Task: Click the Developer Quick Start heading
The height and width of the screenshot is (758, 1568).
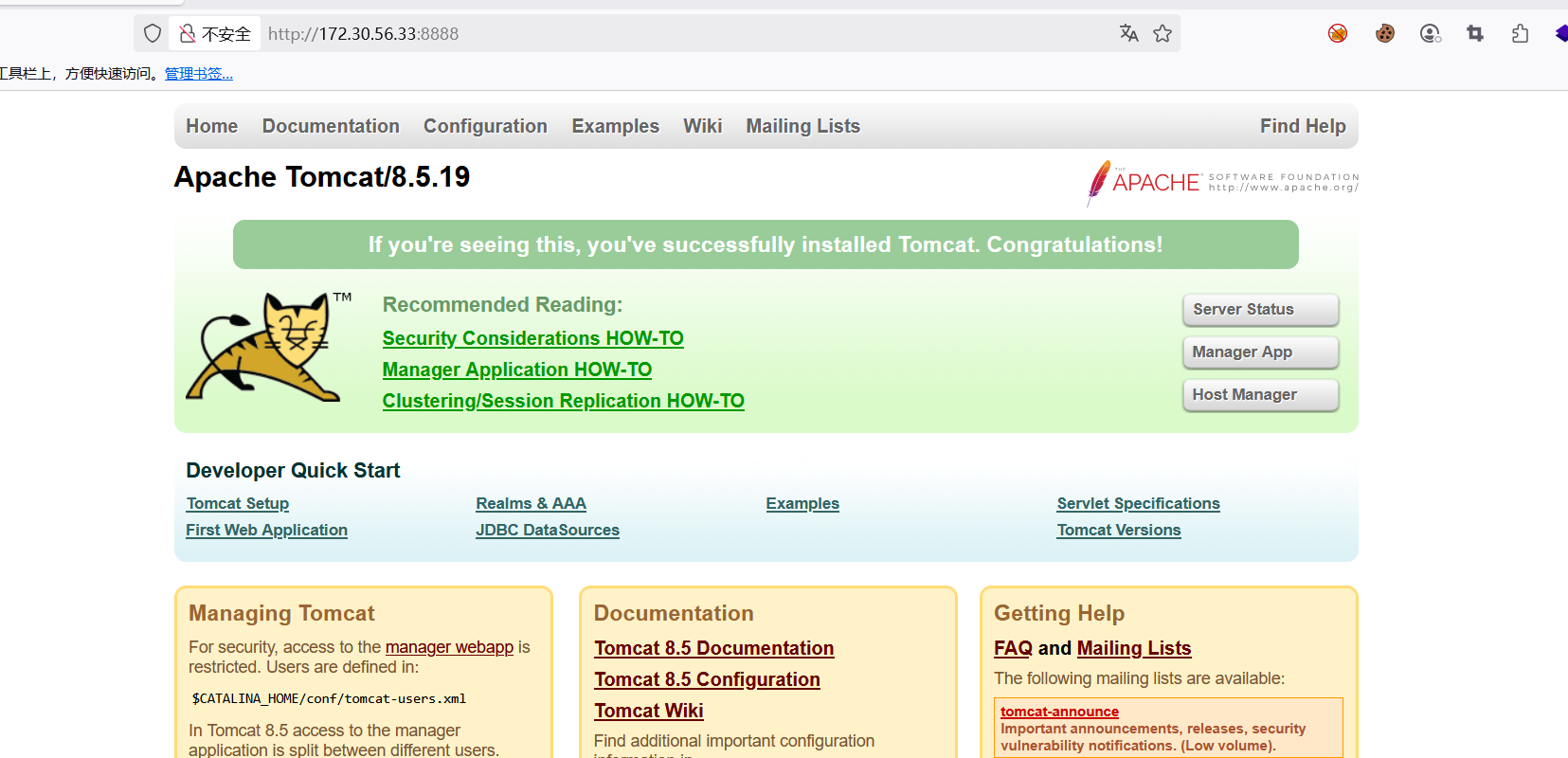Action: click(x=293, y=471)
